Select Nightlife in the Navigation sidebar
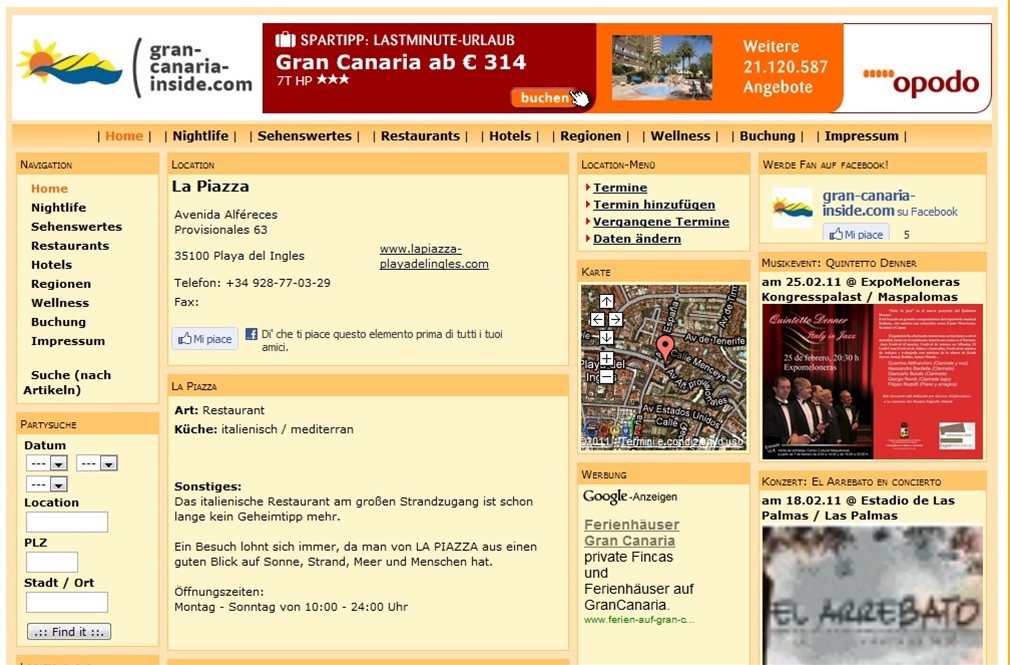Image resolution: width=1010 pixels, height=665 pixels. pos(59,207)
